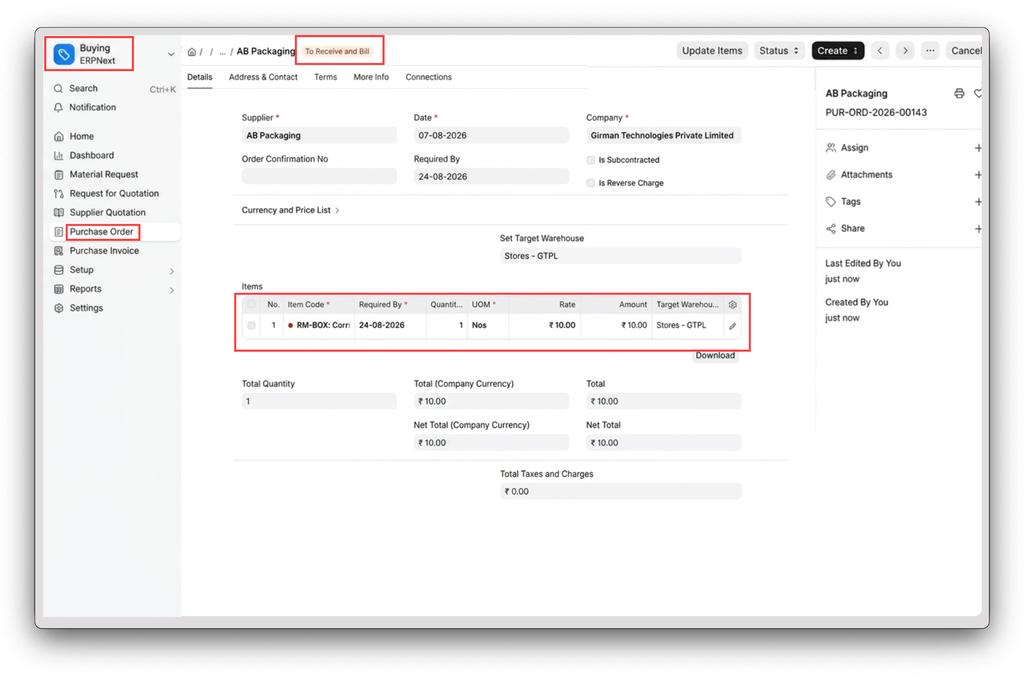Click the Supplier Quotation icon in sidebar
Viewport: 1024px width, 680px height.
59,212
